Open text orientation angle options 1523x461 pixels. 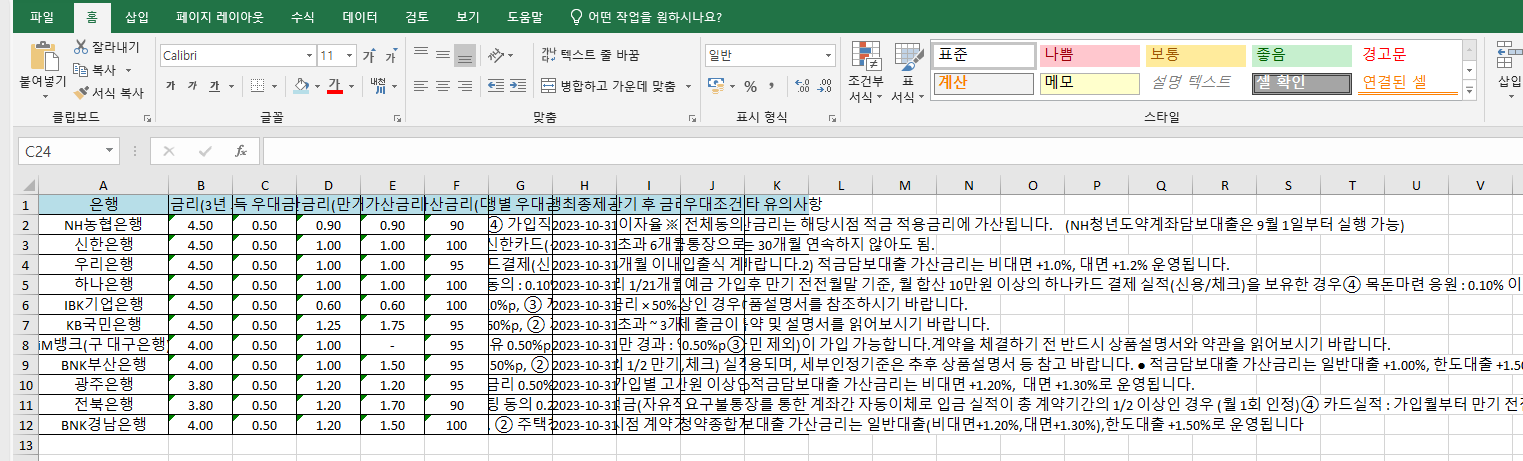click(x=497, y=55)
